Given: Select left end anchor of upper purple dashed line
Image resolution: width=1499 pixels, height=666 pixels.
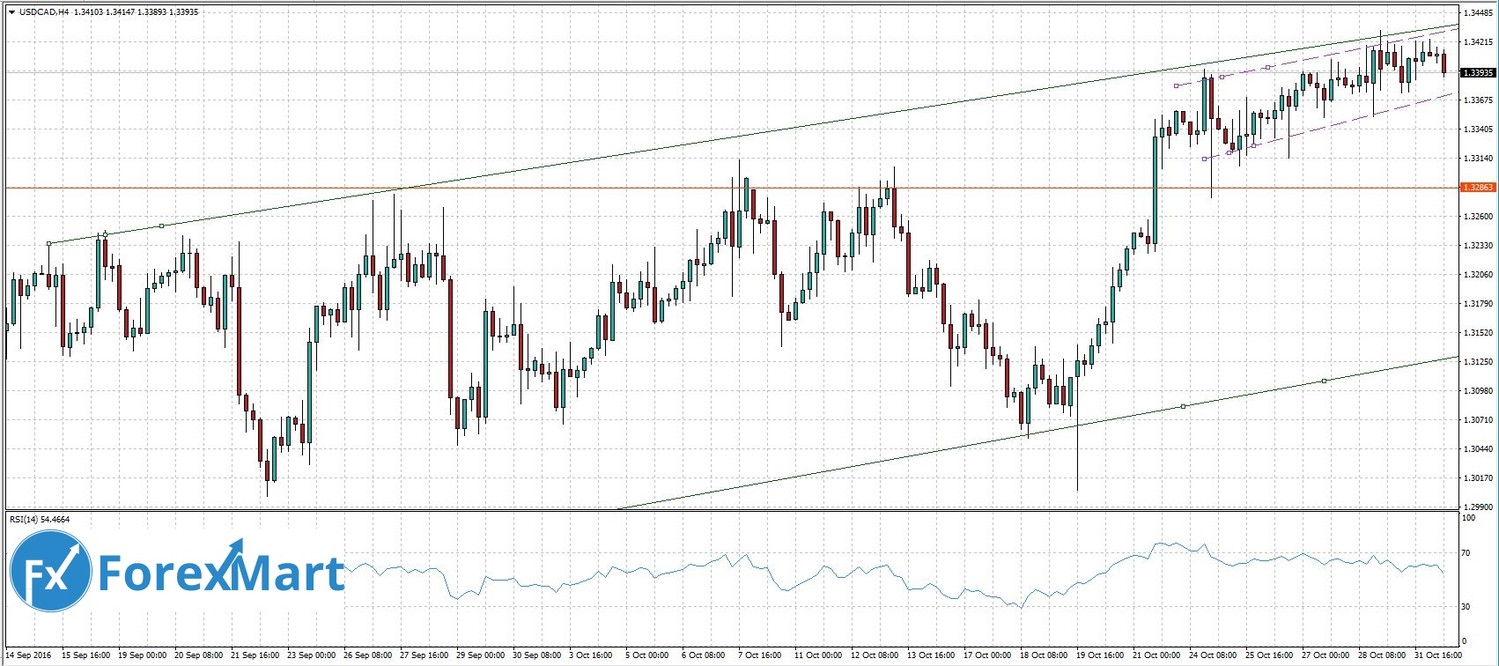Looking at the screenshot, I should coord(1176,86).
